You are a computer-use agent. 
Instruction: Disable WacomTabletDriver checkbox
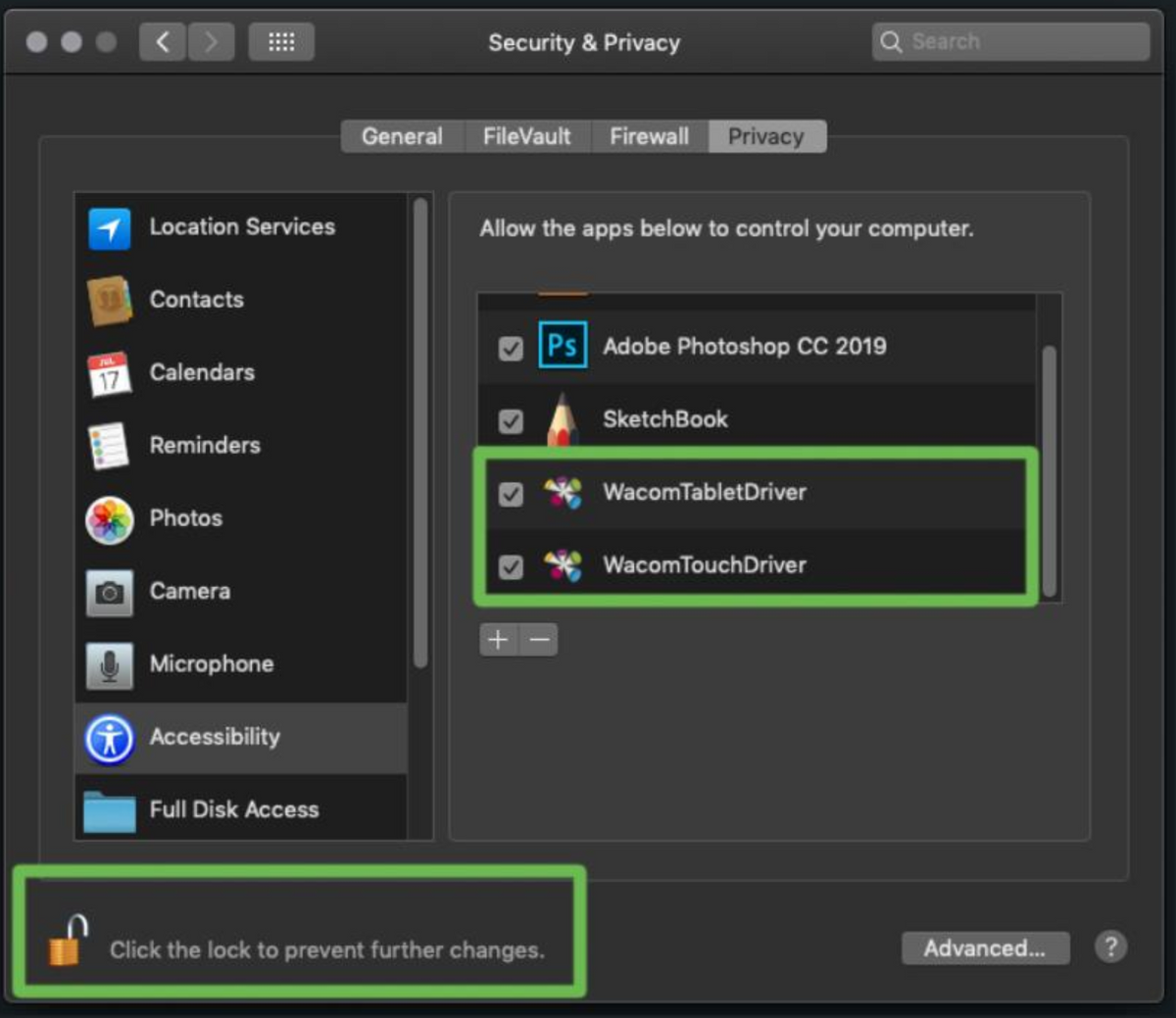click(x=511, y=493)
